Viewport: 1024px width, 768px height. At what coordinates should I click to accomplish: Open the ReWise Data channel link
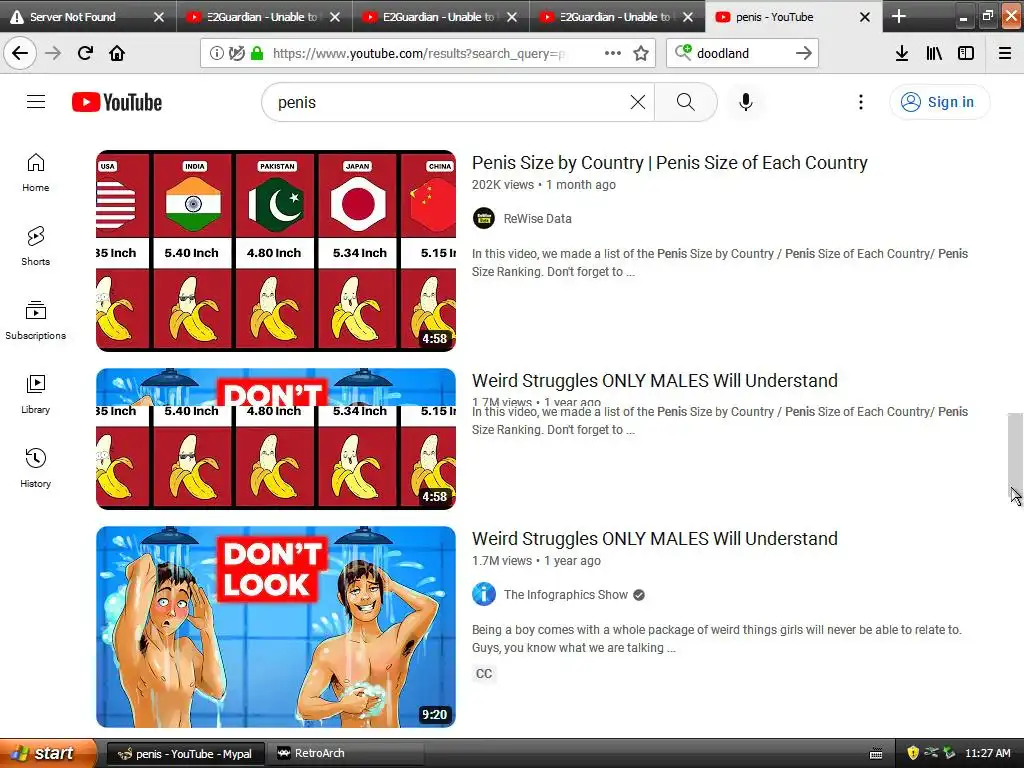(x=537, y=219)
